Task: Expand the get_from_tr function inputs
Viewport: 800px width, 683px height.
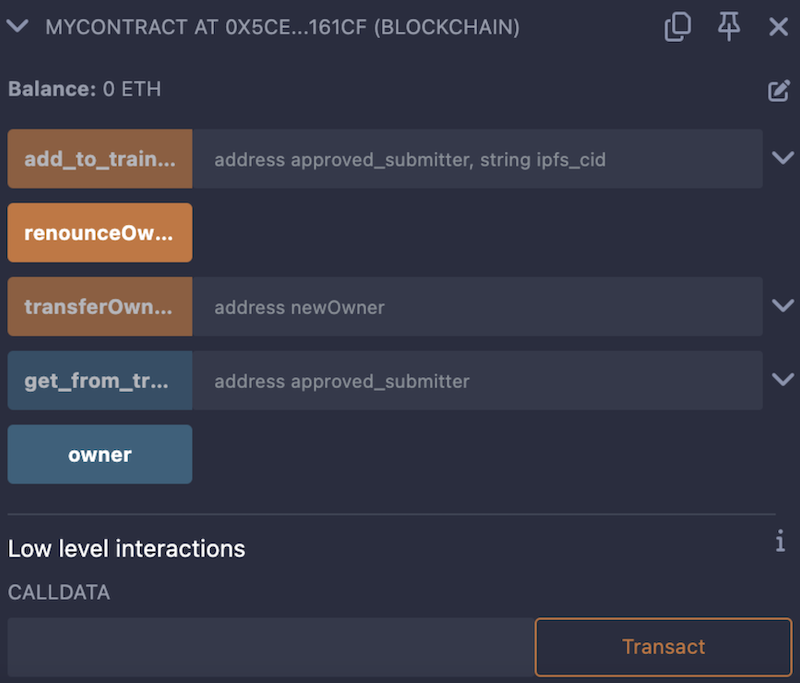Action: [x=783, y=379]
